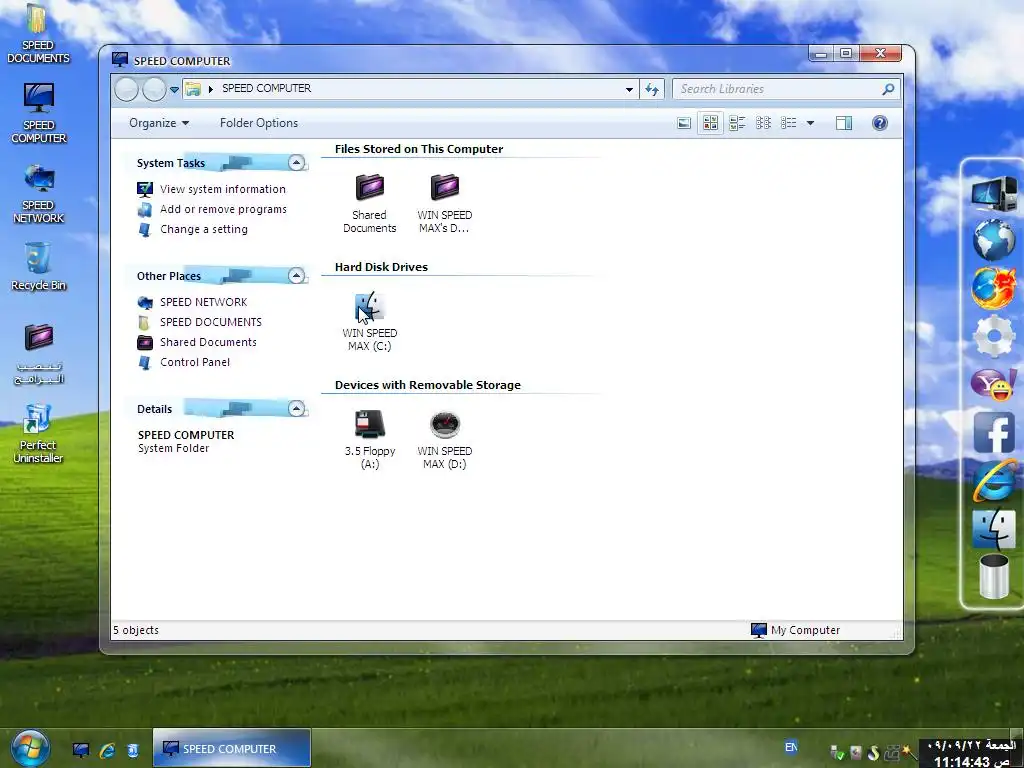Collapse the Other Places section
Image resolution: width=1024 pixels, height=768 pixels.
point(296,276)
